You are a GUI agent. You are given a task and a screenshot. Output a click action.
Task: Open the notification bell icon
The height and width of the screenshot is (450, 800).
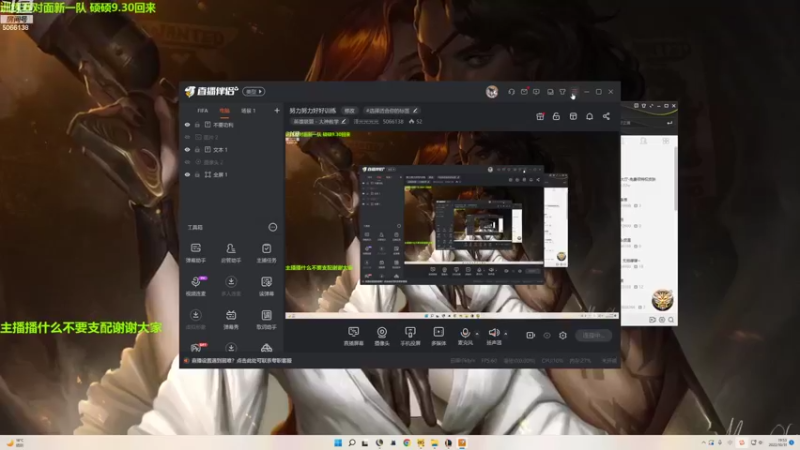click(589, 116)
